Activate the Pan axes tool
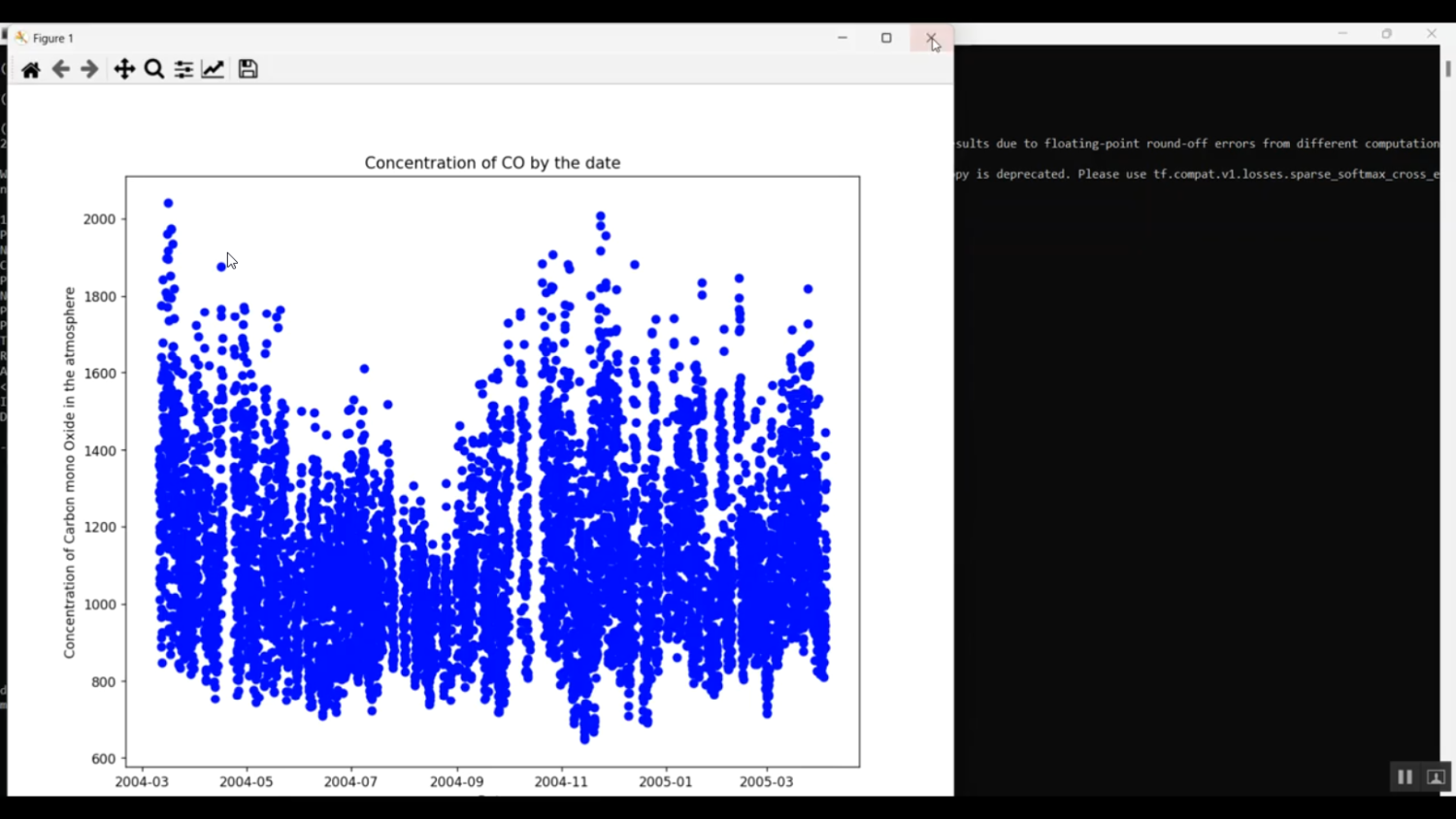This screenshot has width=1456, height=819. (x=124, y=70)
